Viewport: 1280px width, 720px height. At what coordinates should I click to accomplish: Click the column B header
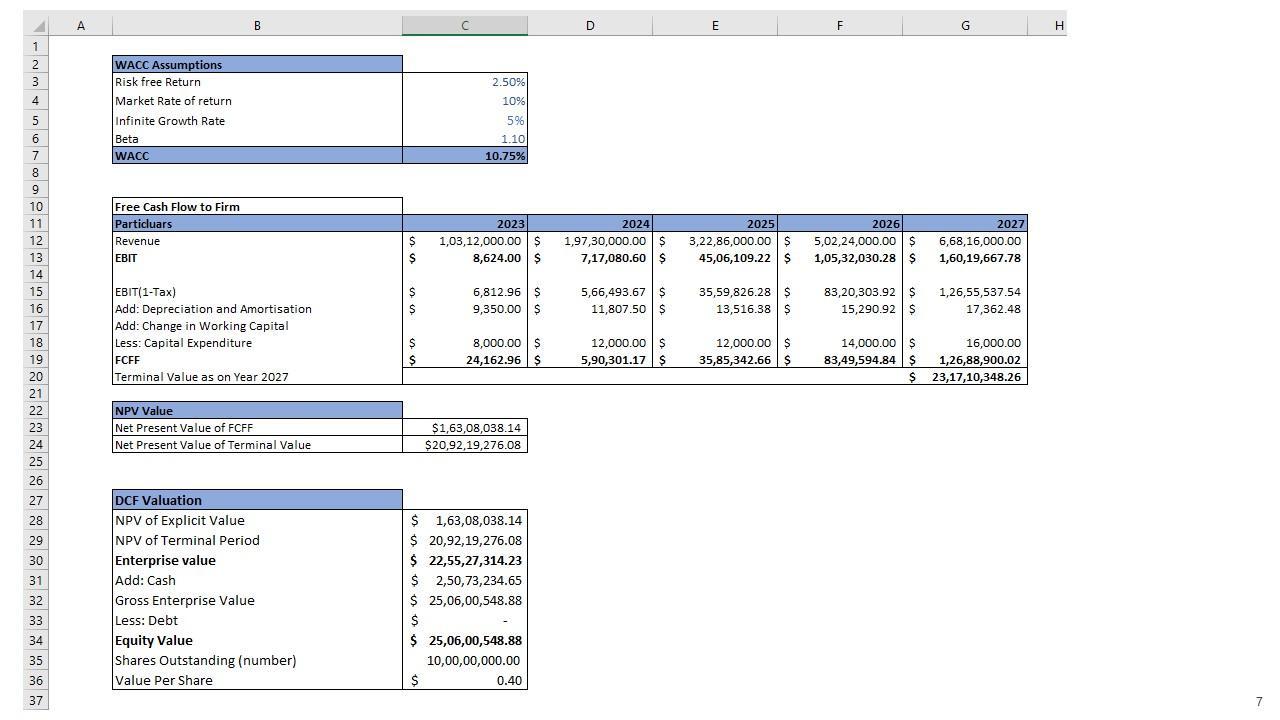(257, 26)
